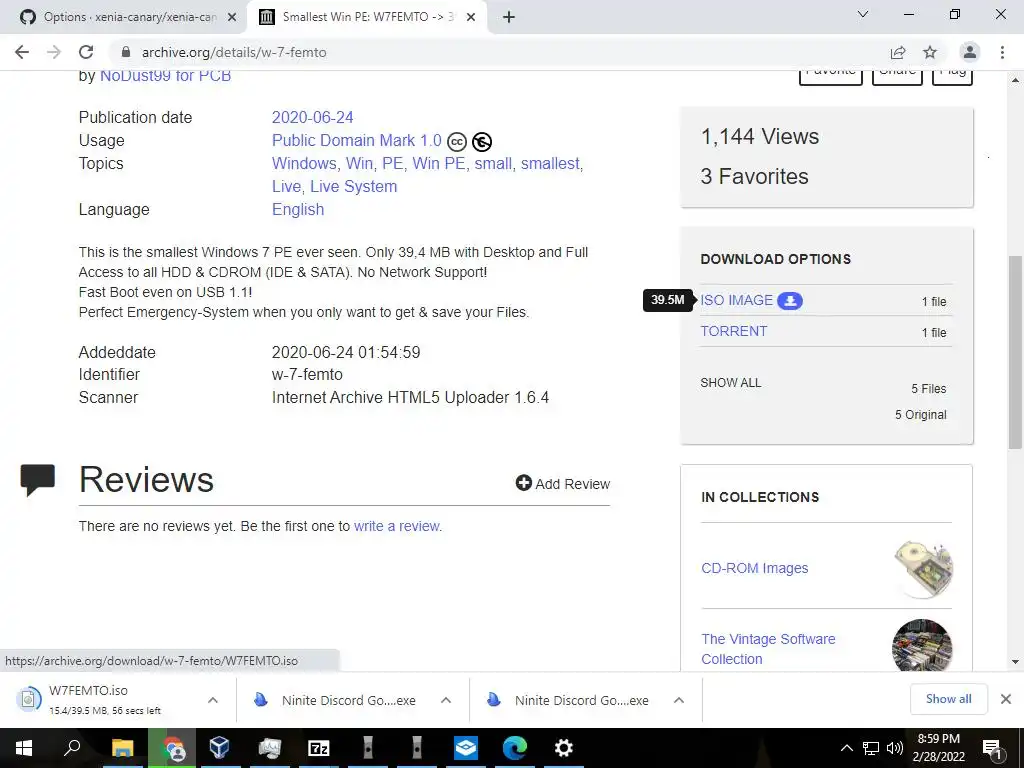Click SHOW ALL download options

click(731, 383)
